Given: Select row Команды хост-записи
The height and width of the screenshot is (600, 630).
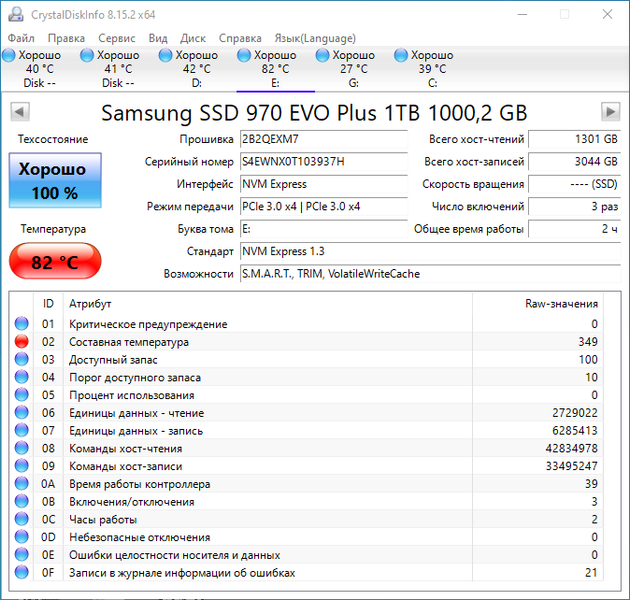Looking at the screenshot, I should tap(306, 466).
